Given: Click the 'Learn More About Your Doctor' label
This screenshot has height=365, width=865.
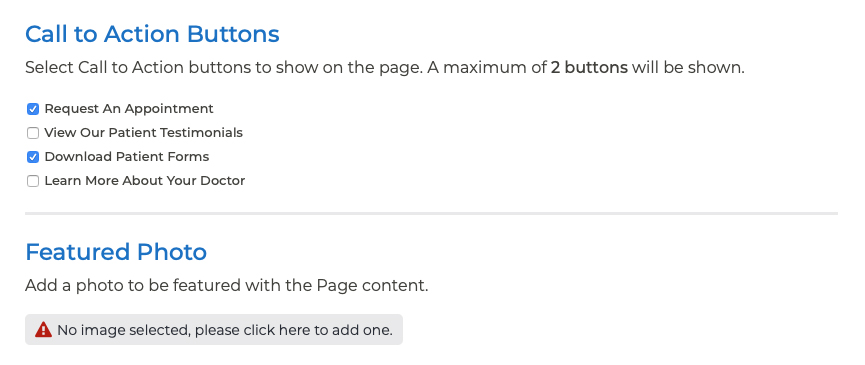Looking at the screenshot, I should pyautogui.click(x=145, y=180).
